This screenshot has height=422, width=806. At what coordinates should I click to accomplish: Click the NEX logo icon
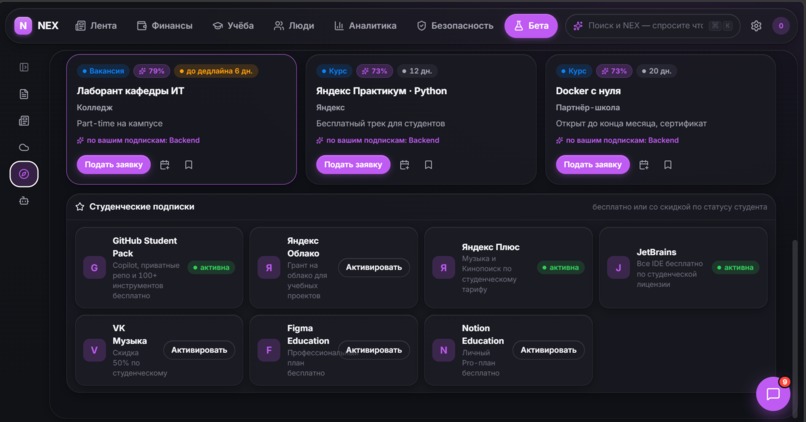click(x=23, y=25)
